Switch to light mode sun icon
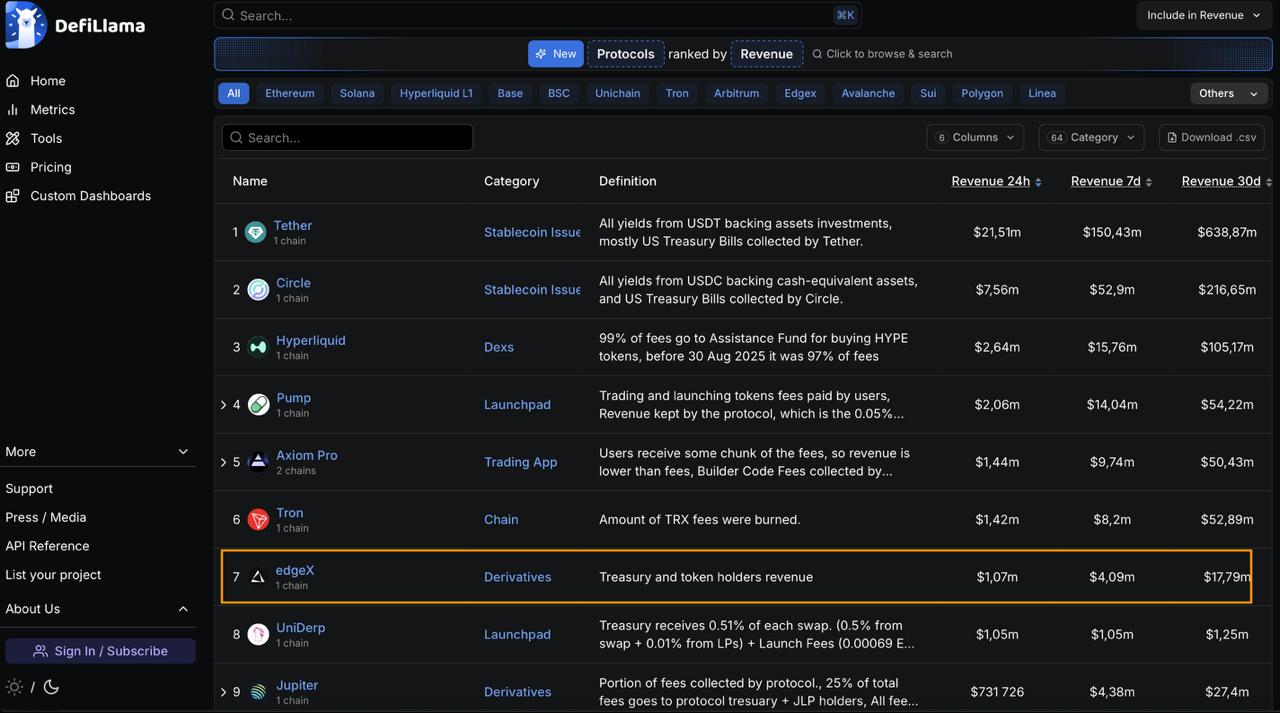This screenshot has width=1280, height=713. click(14, 687)
